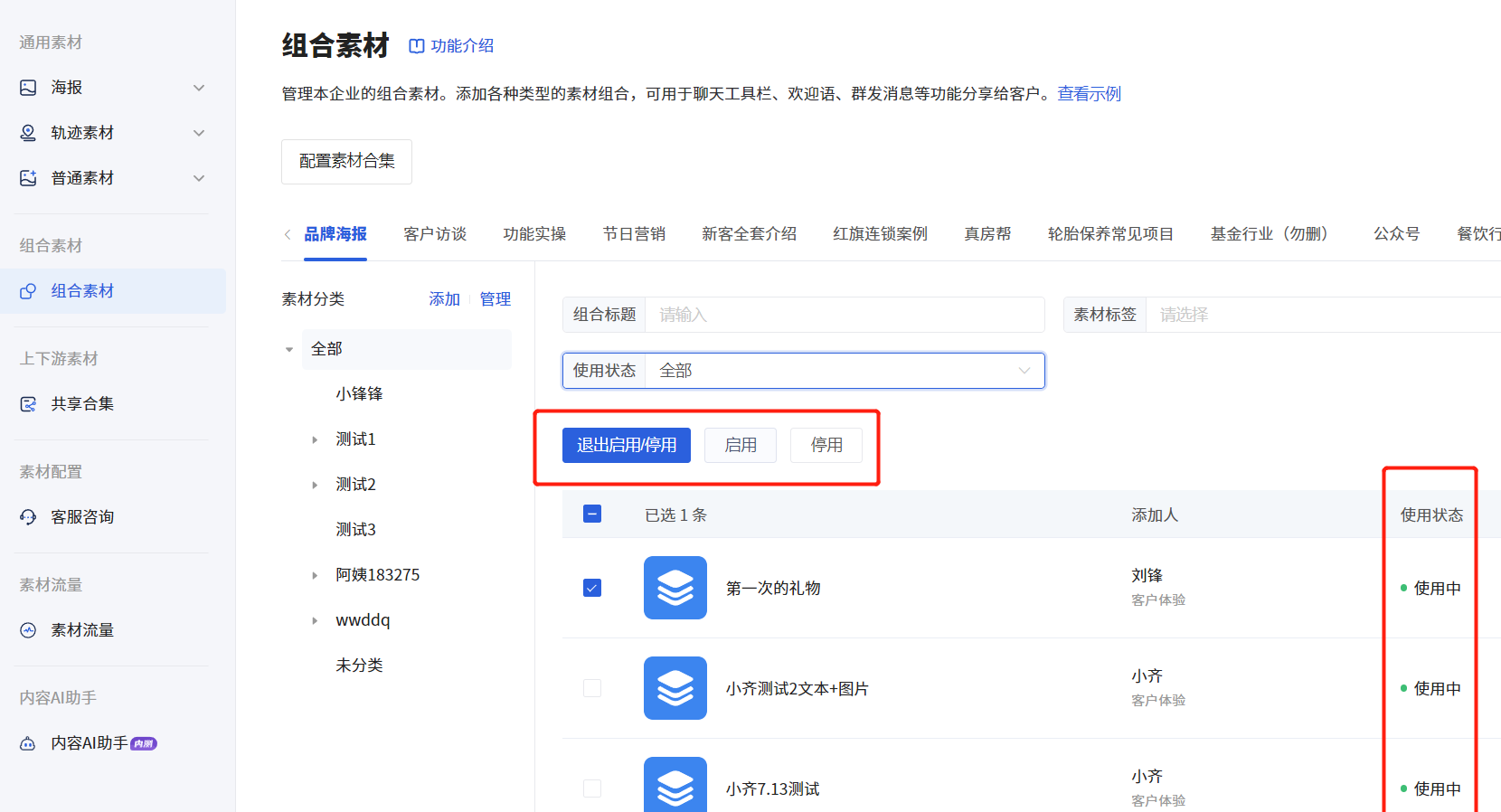Open the 第一次的礼物 stack thumbnail
This screenshot has height=812, width=1501.
(x=675, y=588)
